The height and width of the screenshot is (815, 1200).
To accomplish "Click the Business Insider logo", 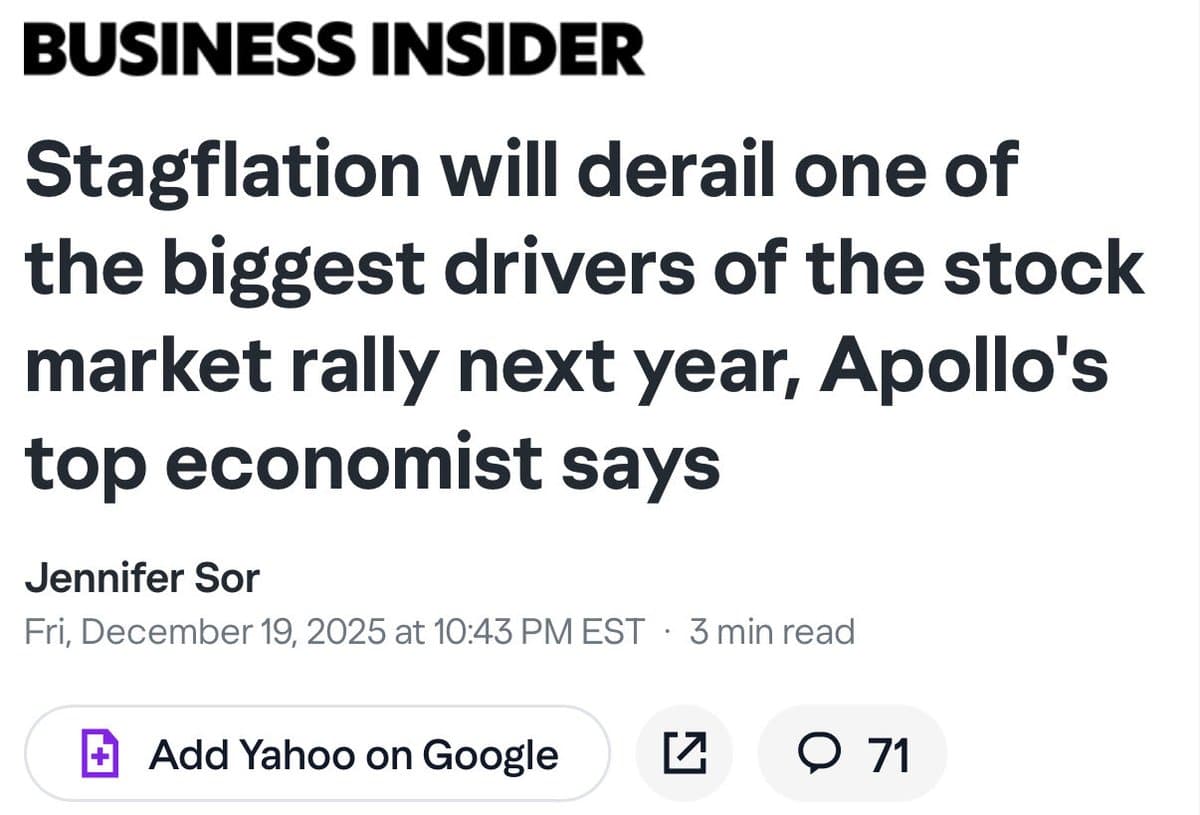I will click(x=334, y=50).
